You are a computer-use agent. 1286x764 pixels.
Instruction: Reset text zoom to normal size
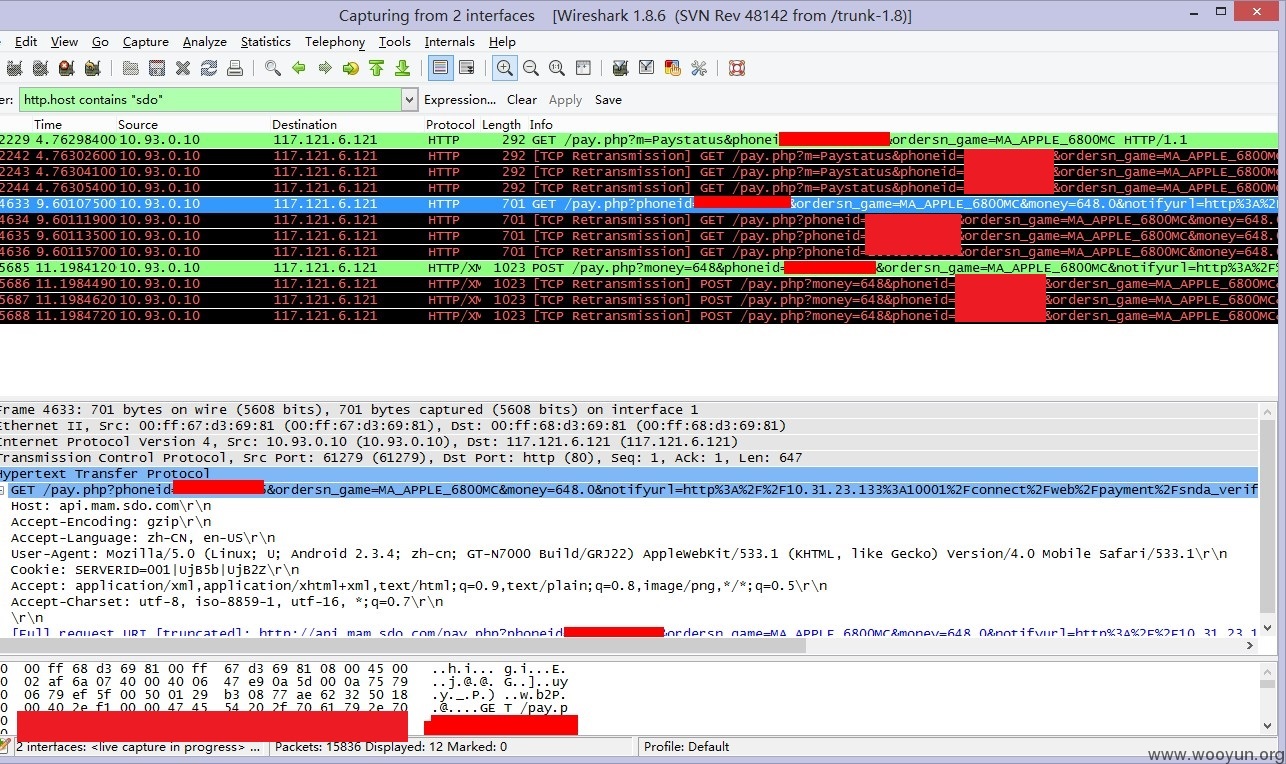pyautogui.click(x=557, y=68)
